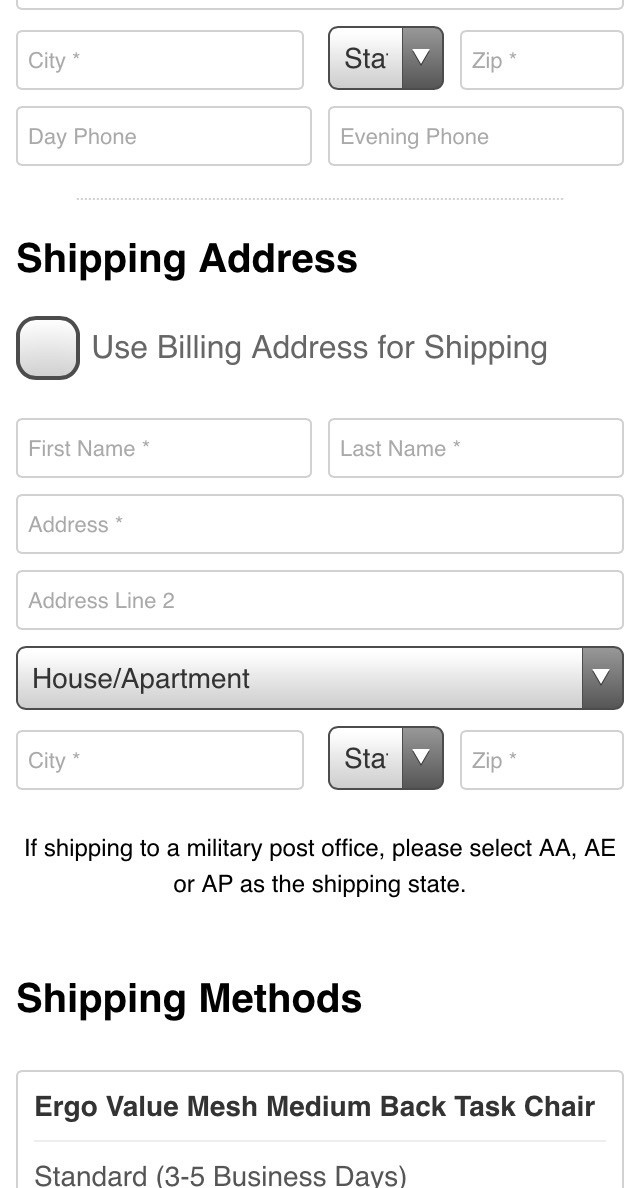Click the City field in Shipping Address
640x1188 pixels.
[159, 760]
